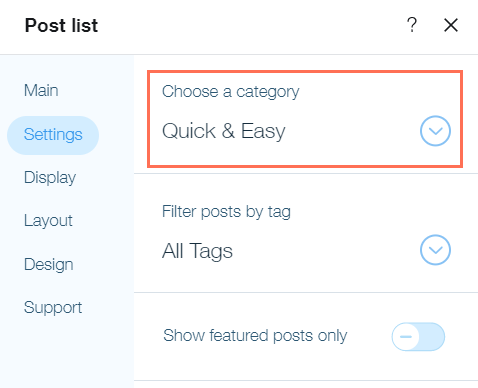Screen dimensions: 478x388
Task: Click the 'Filter posts by tag' label
Action: coord(226,212)
